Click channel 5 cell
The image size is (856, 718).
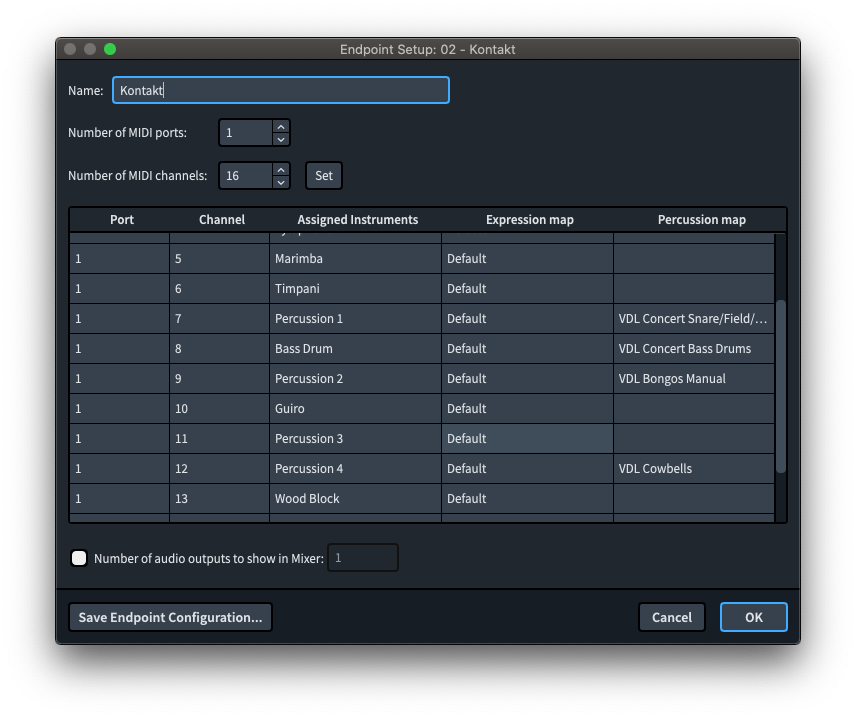pos(219,259)
